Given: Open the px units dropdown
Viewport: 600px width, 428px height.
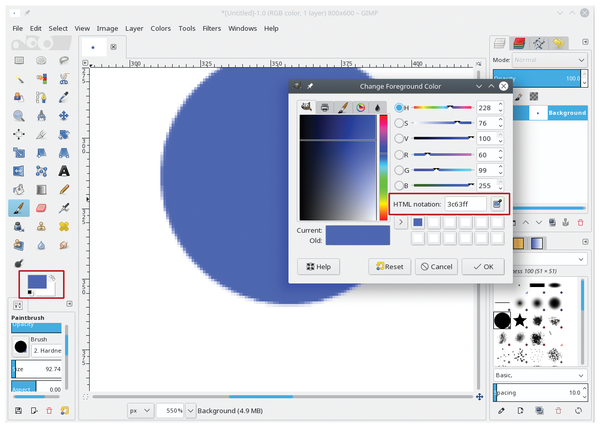Looking at the screenshot, I should coord(140,410).
